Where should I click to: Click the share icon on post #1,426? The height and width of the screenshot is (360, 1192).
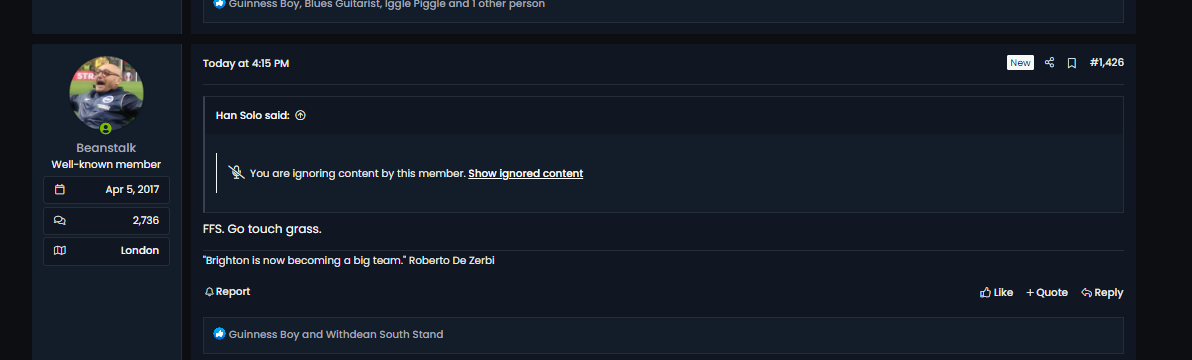coord(1049,63)
